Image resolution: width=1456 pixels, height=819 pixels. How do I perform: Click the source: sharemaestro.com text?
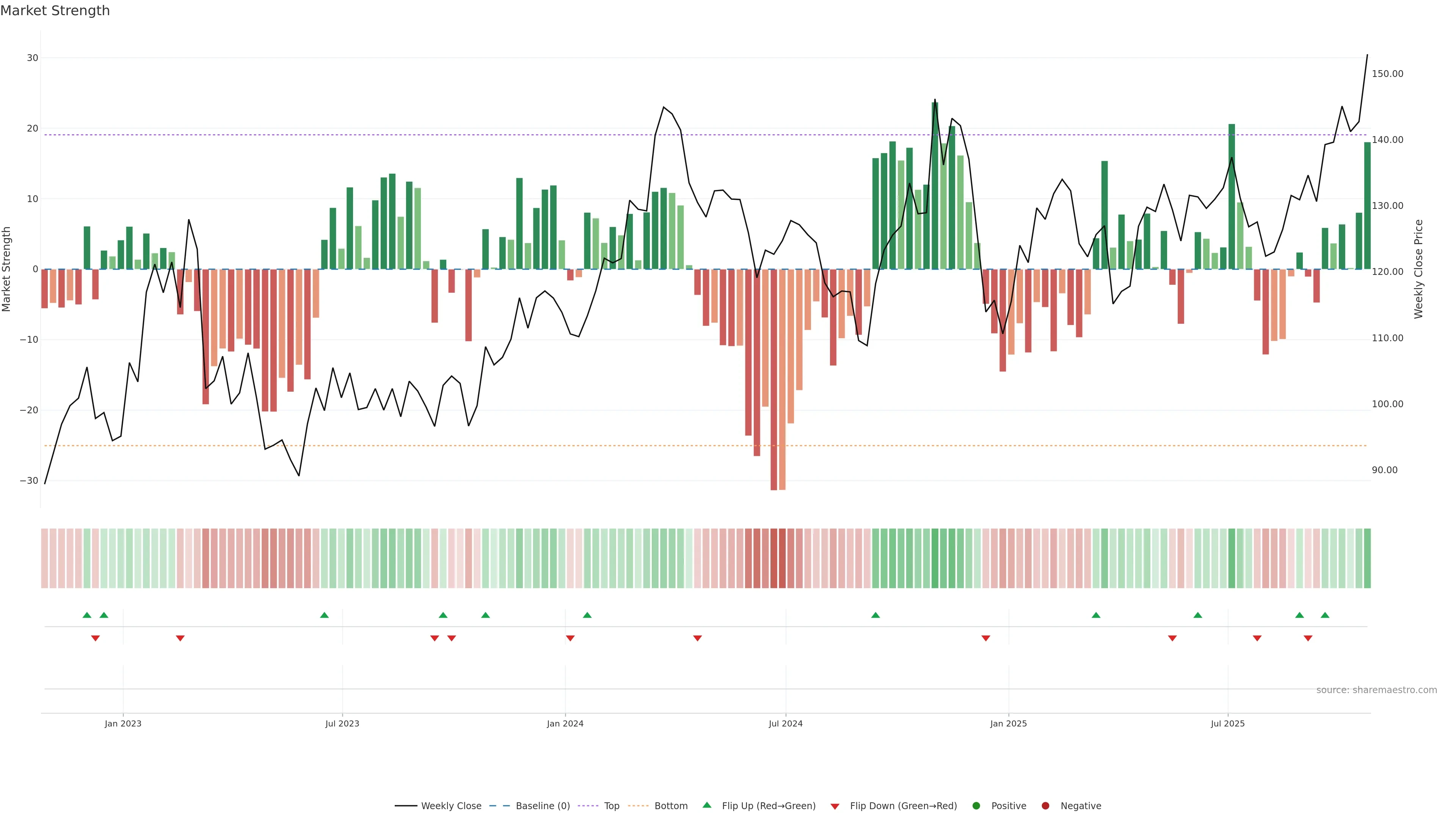(1376, 690)
